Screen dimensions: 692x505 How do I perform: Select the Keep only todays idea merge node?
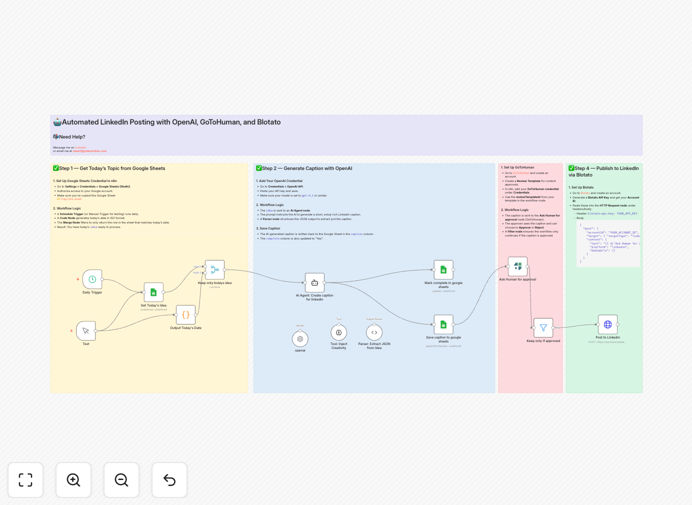pos(215,270)
